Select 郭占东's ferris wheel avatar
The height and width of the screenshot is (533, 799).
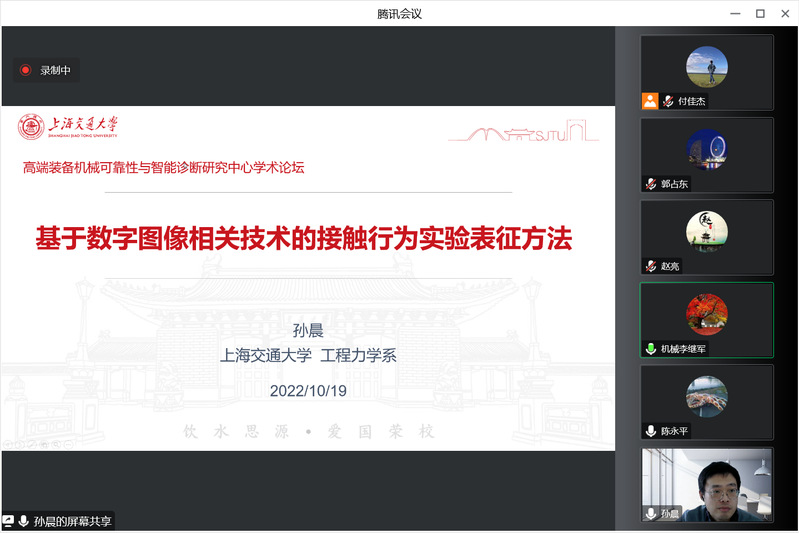[706, 150]
